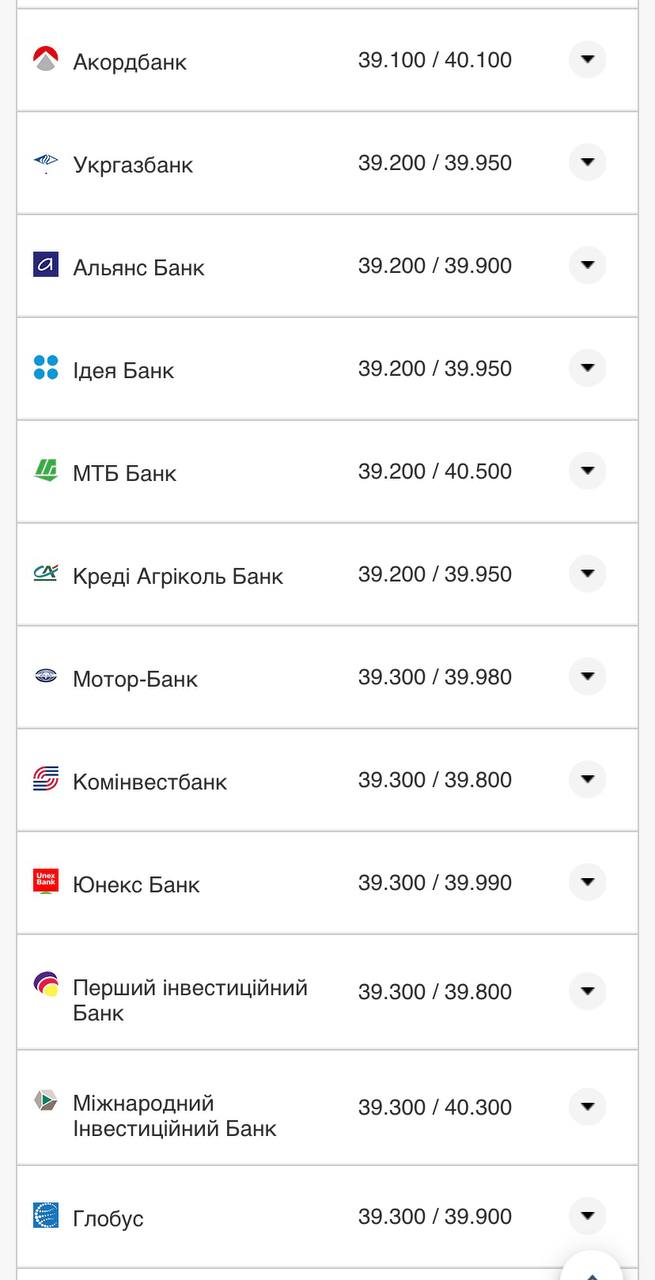Click the Ідея Банк blue dots logo
The image size is (655, 1280).
coord(45,368)
